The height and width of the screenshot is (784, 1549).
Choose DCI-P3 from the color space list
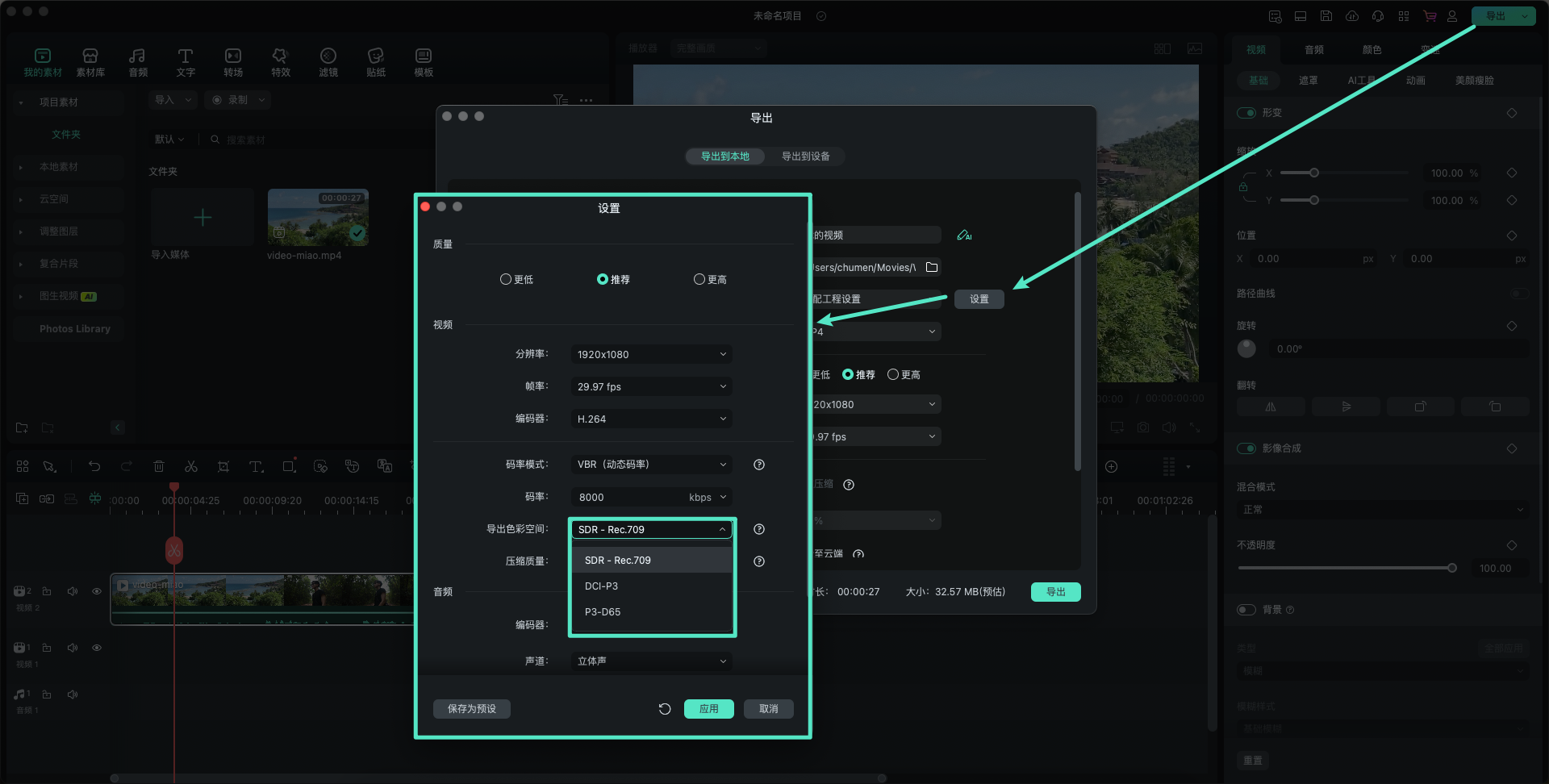(x=602, y=586)
